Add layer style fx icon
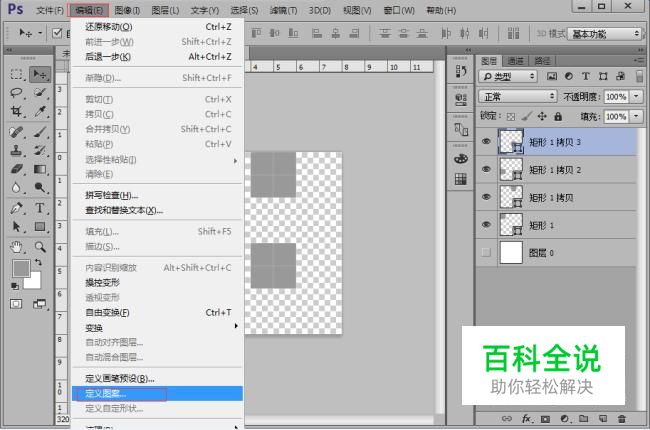The height and width of the screenshot is (430, 650). [x=526, y=419]
